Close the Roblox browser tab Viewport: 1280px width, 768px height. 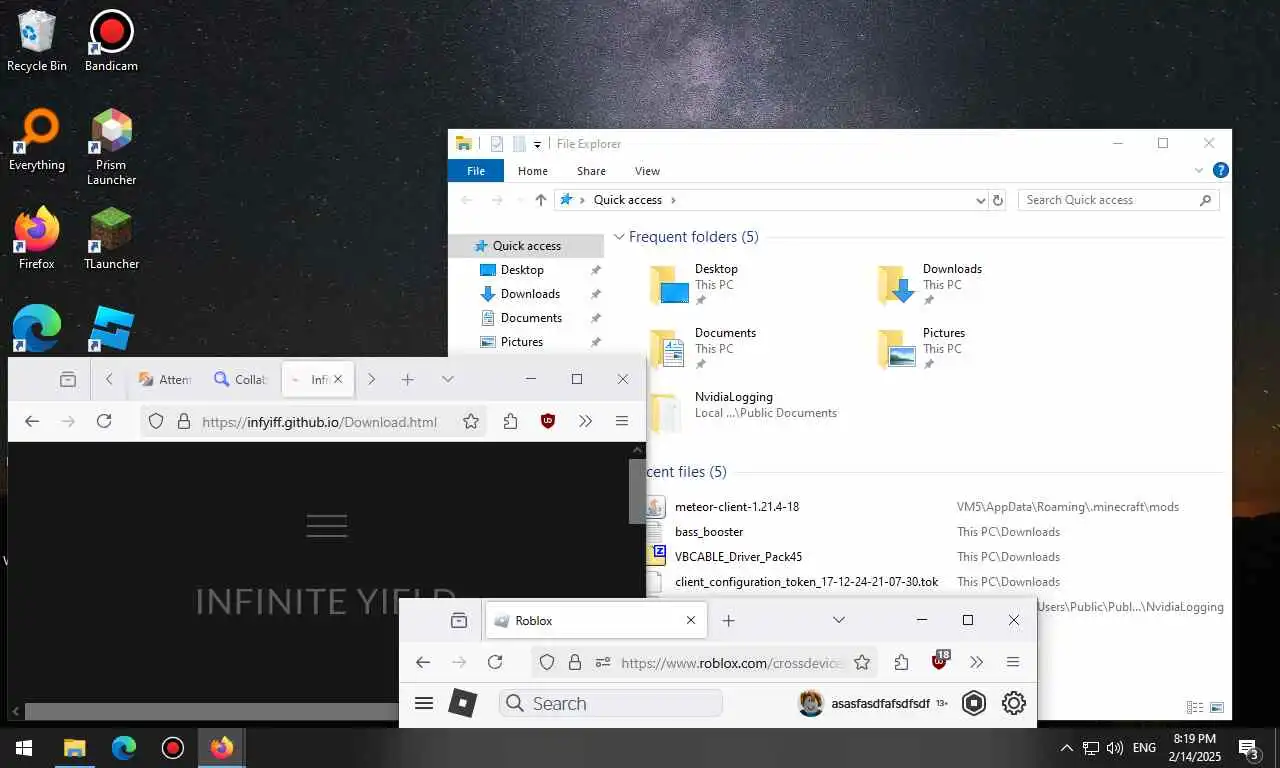690,620
